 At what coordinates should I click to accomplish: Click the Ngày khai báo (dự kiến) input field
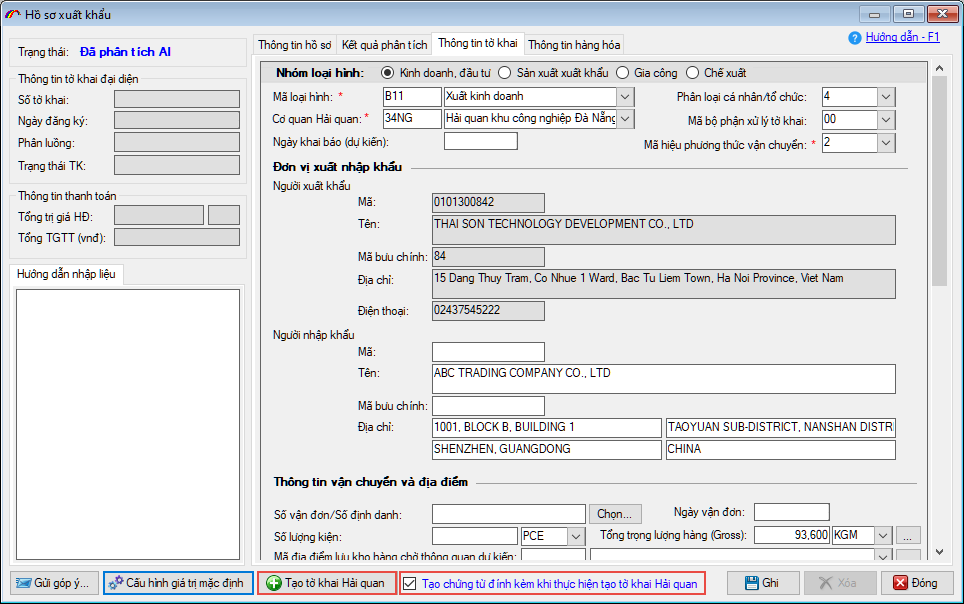[480, 142]
